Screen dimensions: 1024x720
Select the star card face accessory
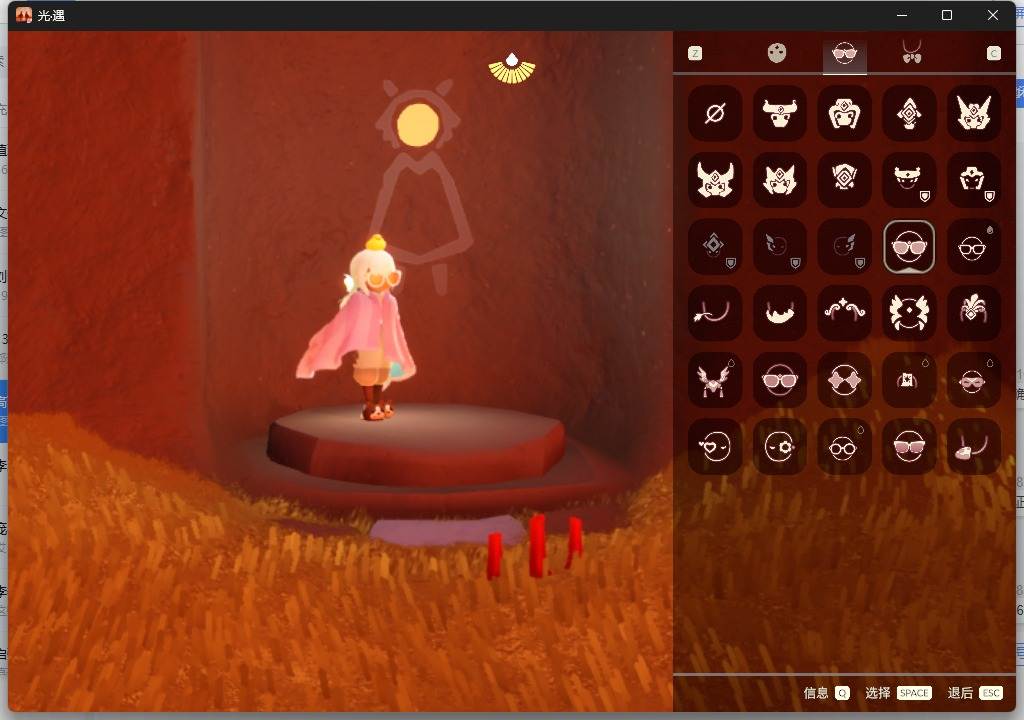[909, 380]
